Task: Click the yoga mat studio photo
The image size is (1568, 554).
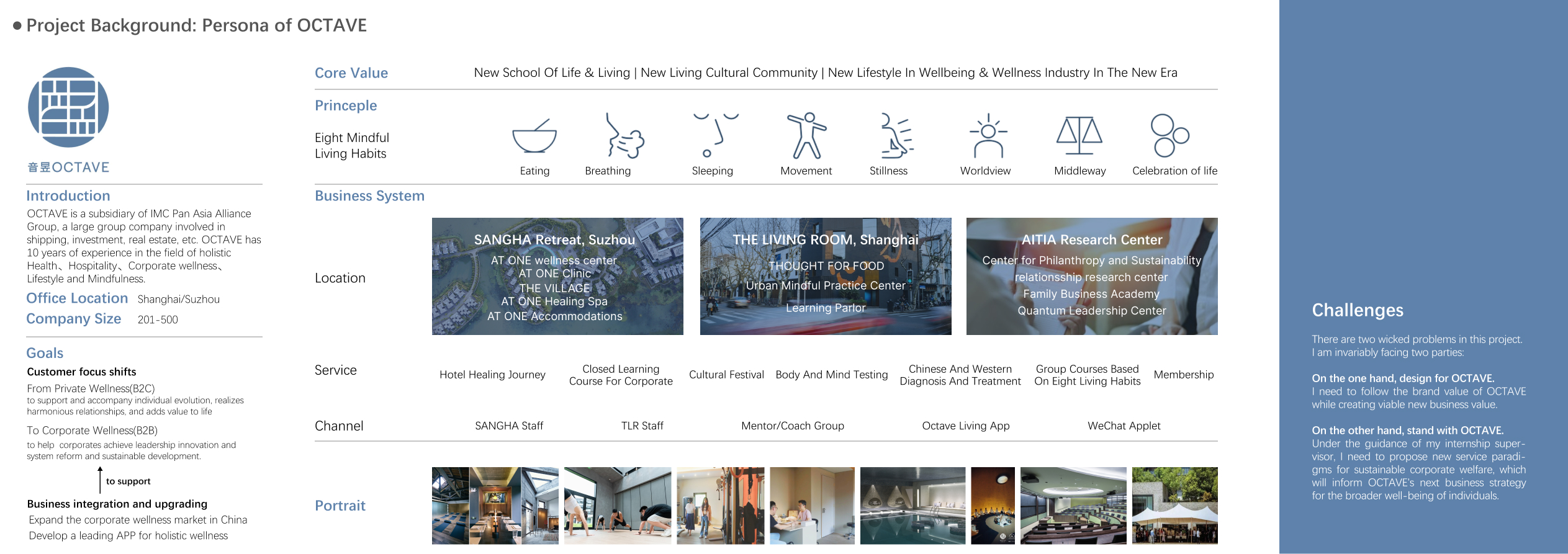Action: 451,506
